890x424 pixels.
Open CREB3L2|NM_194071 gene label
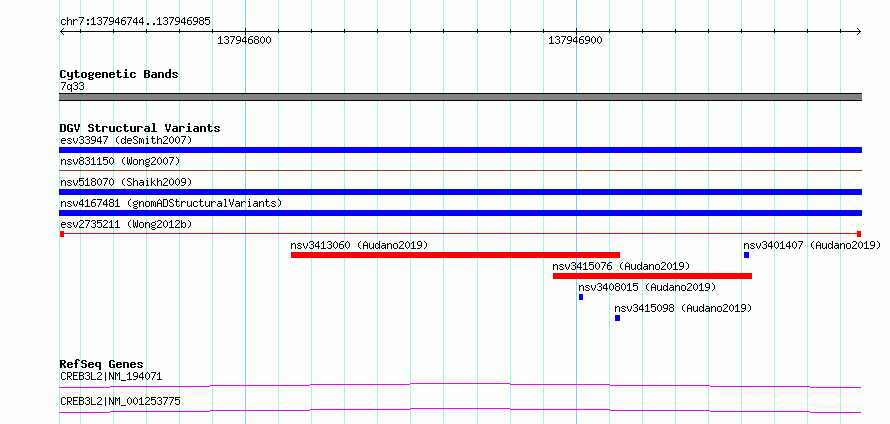coord(112,376)
